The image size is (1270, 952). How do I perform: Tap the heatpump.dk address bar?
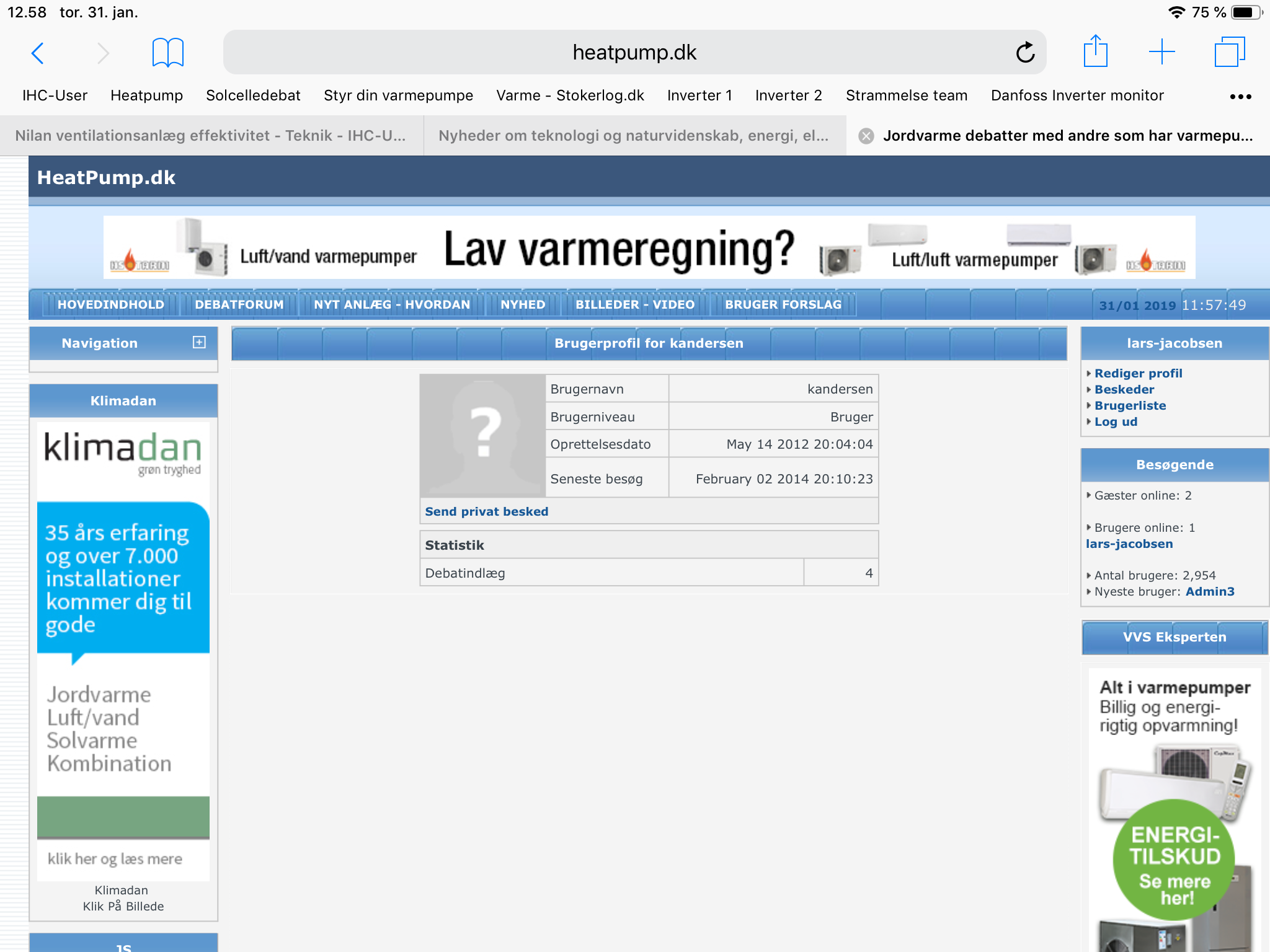point(634,53)
